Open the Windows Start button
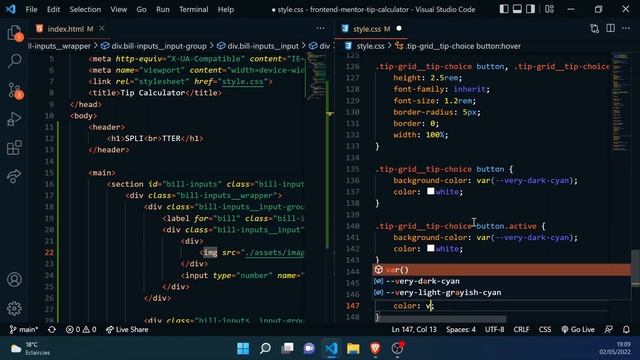 click(243, 348)
